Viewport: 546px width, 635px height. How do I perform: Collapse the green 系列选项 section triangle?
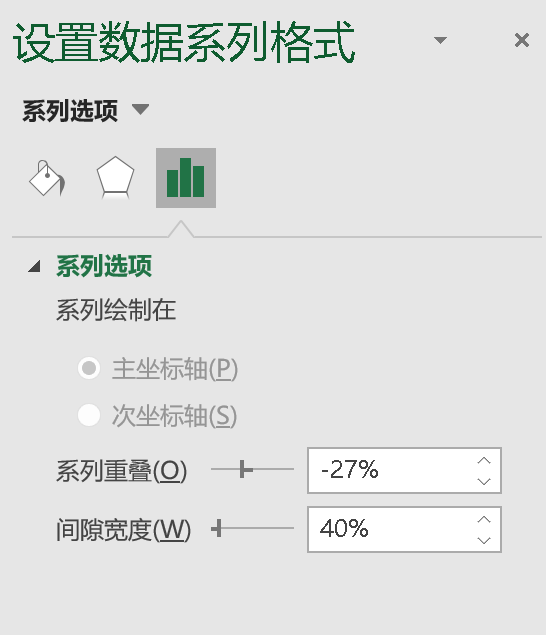(x=34, y=266)
